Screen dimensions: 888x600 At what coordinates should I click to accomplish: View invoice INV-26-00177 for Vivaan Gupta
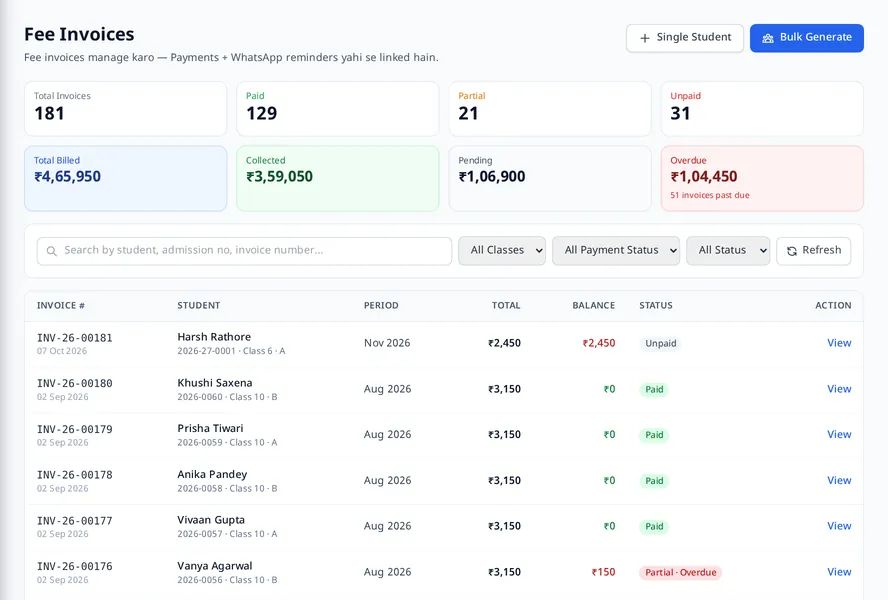tap(839, 526)
